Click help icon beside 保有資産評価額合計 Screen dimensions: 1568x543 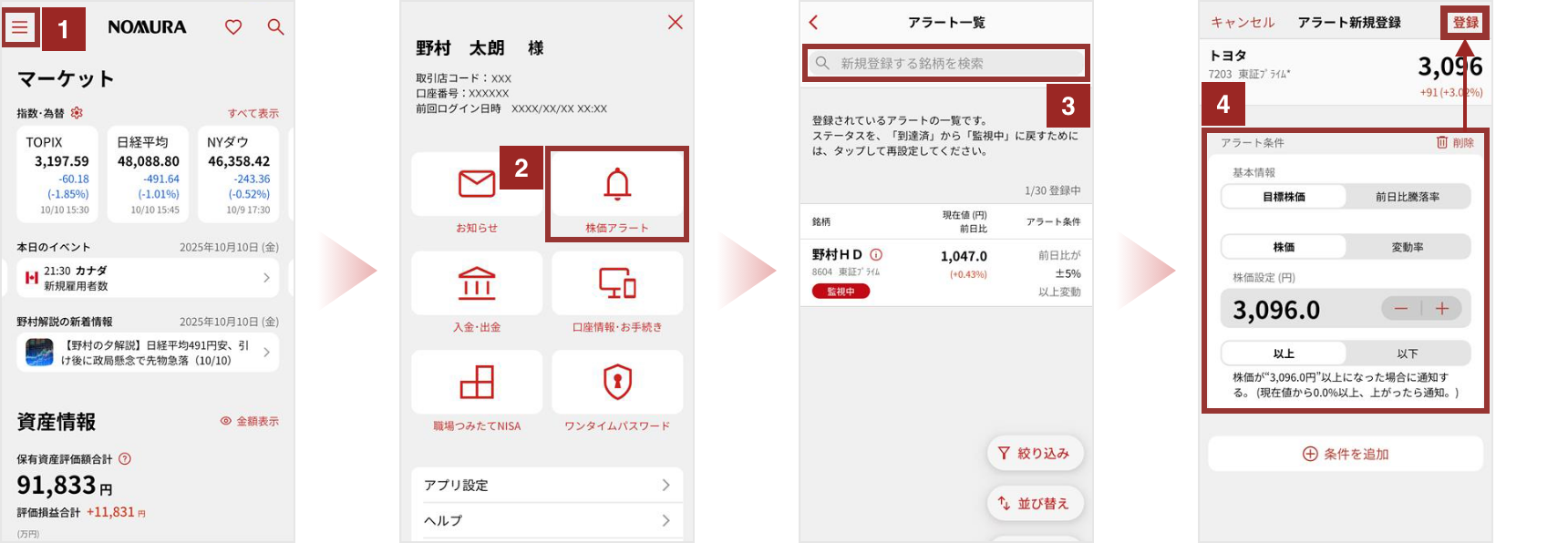point(125,459)
